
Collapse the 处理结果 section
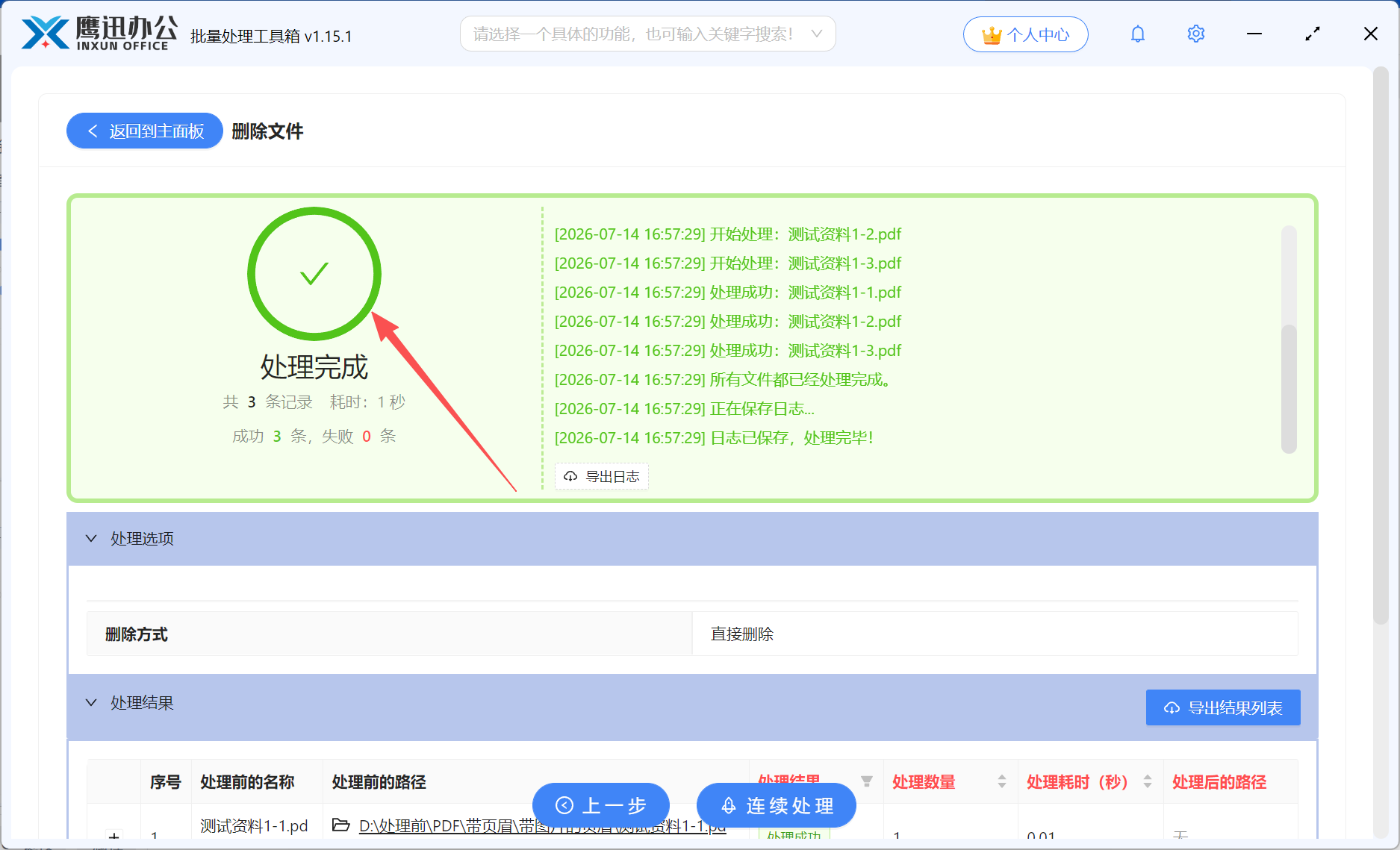(91, 702)
